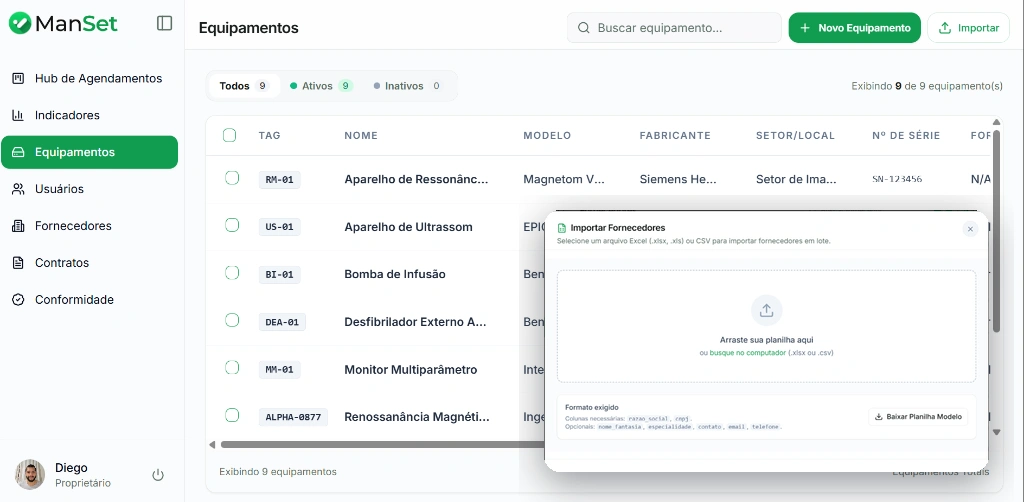The height and width of the screenshot is (502, 1024).
Task: Click the vertical scrollbar down arrow
Action: tap(997, 432)
